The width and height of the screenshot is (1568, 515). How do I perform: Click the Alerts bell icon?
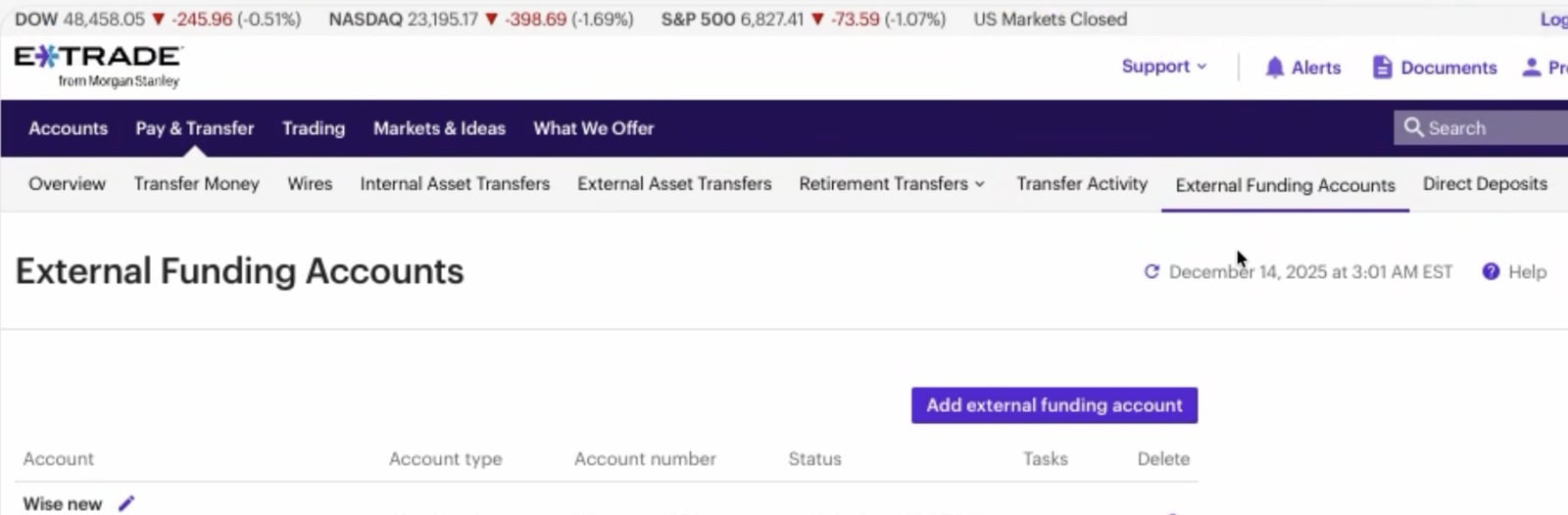(1274, 68)
